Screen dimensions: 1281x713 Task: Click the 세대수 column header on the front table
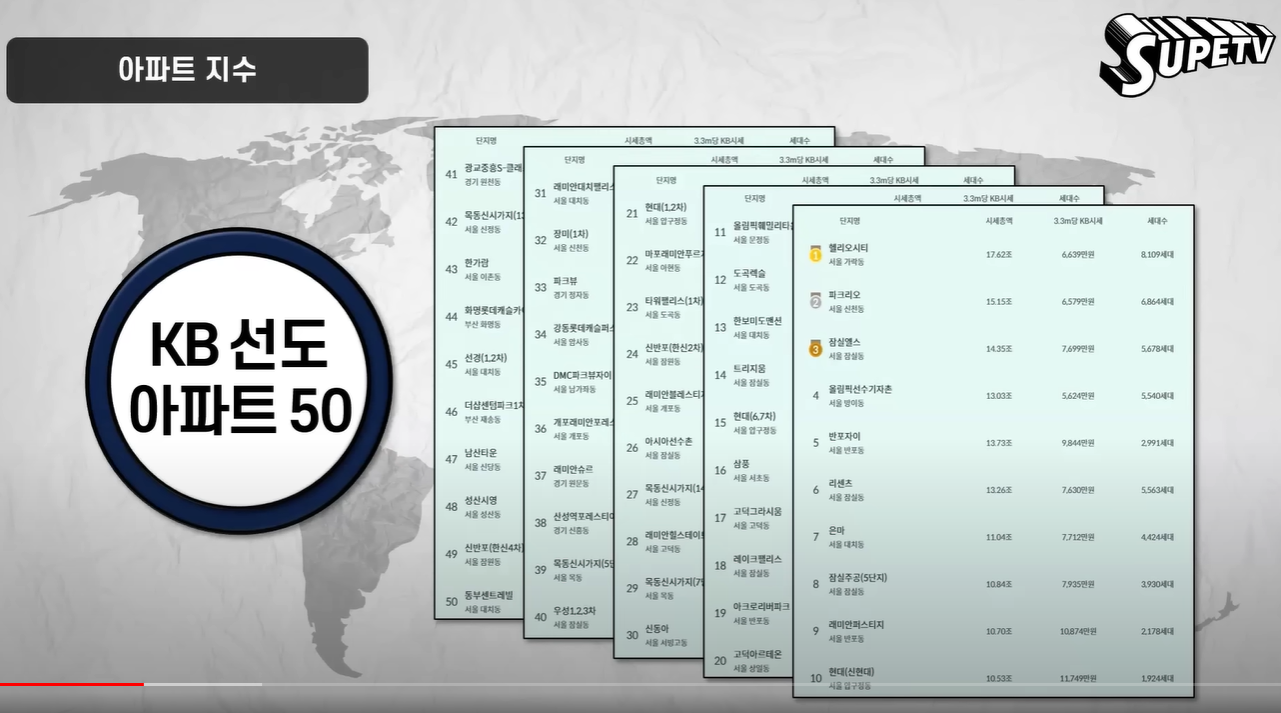pyautogui.click(x=1157, y=220)
